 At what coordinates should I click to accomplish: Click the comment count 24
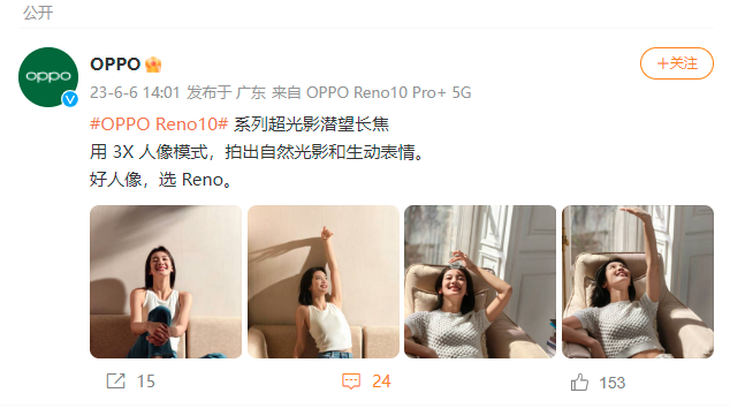381,381
